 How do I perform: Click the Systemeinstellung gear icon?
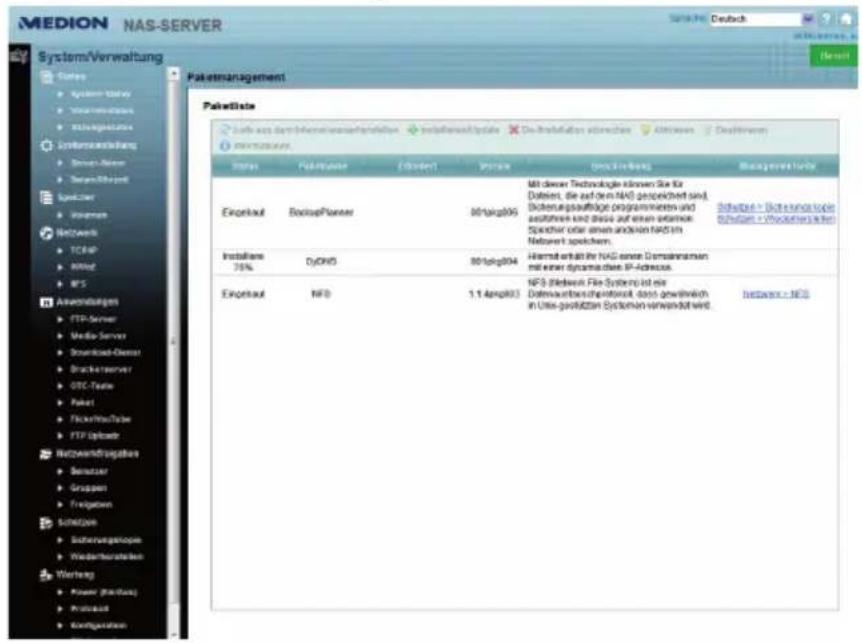pyautogui.click(x=47, y=145)
